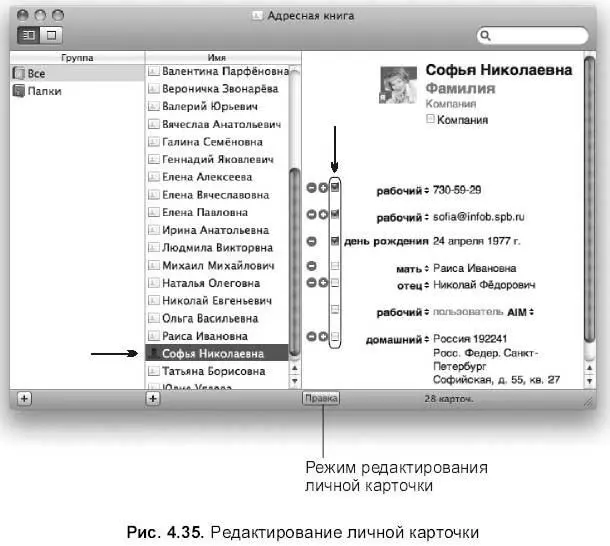Select contact Елена Алексеева
Image resolution: width=610 pixels, height=546 pixels.
tap(217, 177)
